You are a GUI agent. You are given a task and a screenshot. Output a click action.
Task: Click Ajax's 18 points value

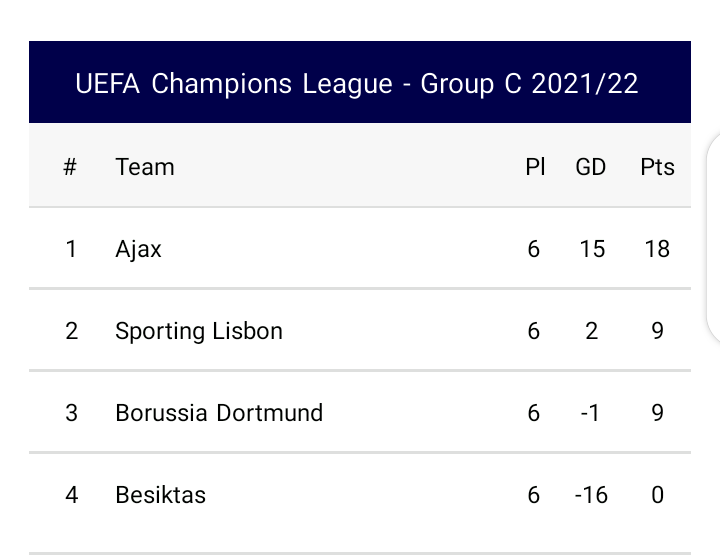[x=657, y=249]
